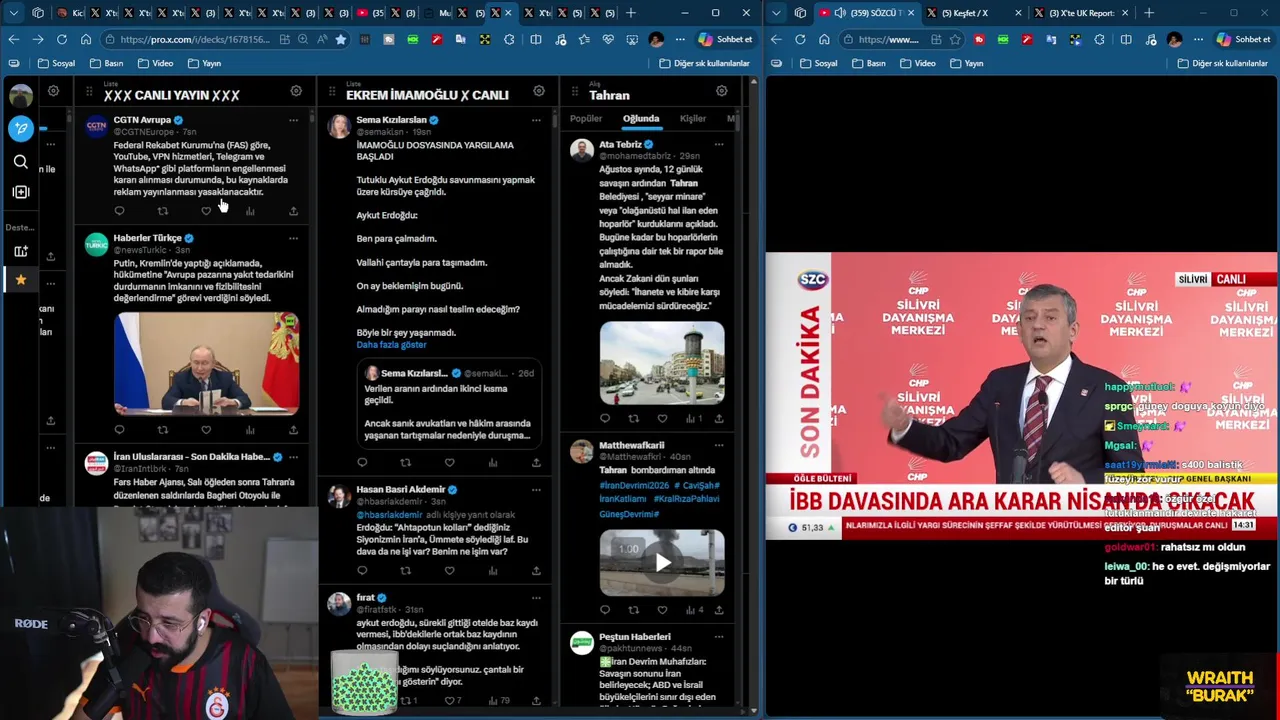This screenshot has height=720, width=1280.
Task: Share the Ata Tebriz post
Action: 719,418
